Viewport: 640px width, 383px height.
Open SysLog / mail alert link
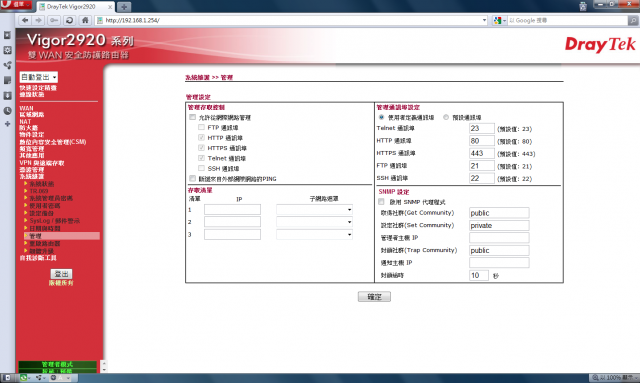point(55,220)
